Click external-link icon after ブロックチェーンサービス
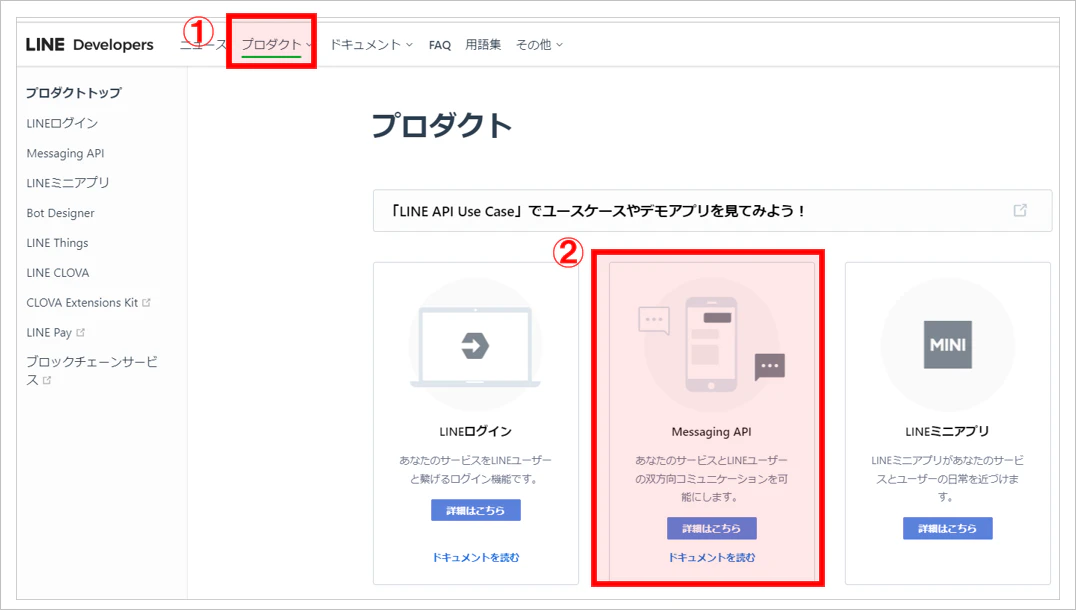This screenshot has height=610, width=1076. (x=47, y=380)
